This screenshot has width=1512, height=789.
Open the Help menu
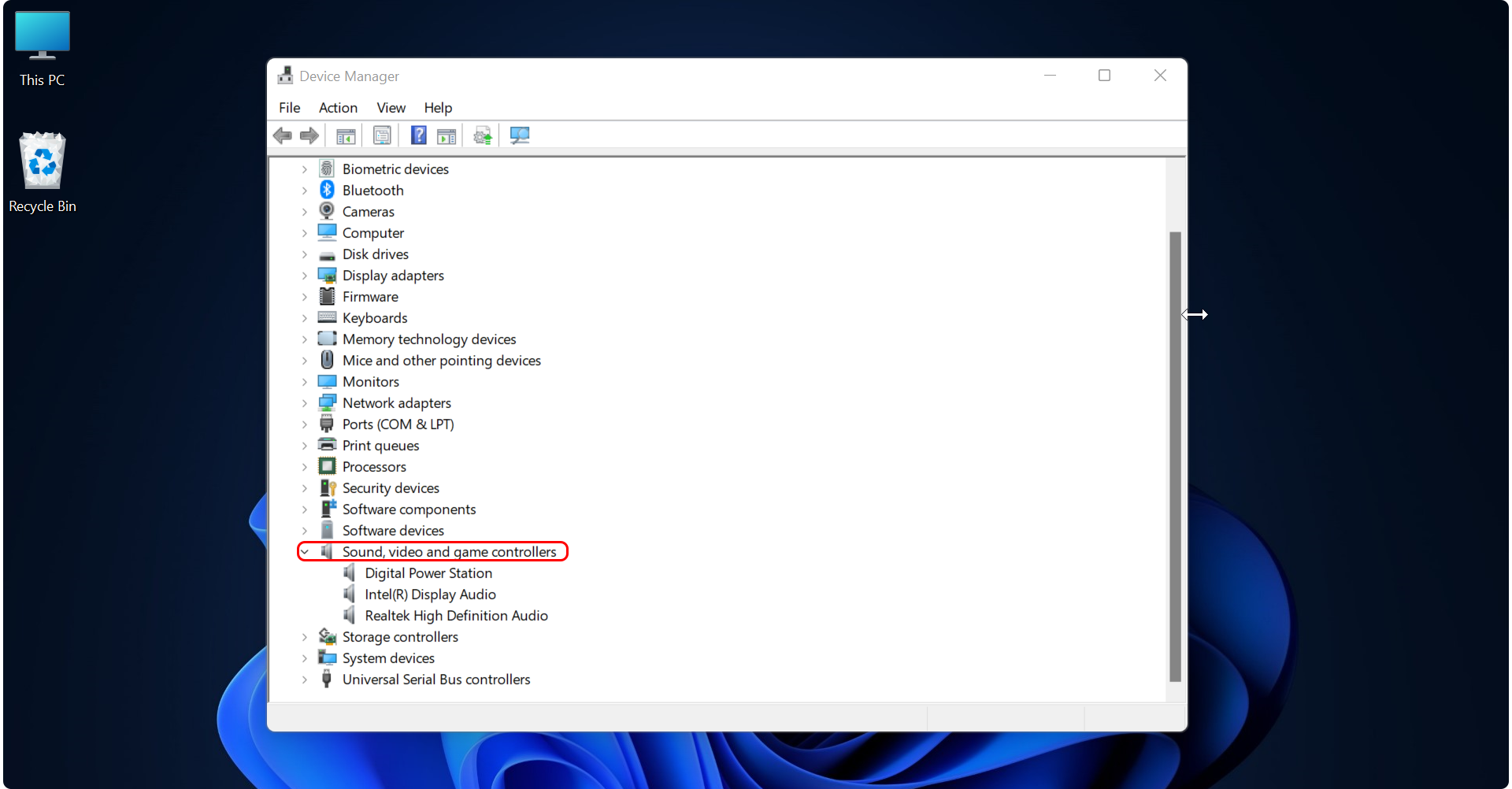(438, 108)
